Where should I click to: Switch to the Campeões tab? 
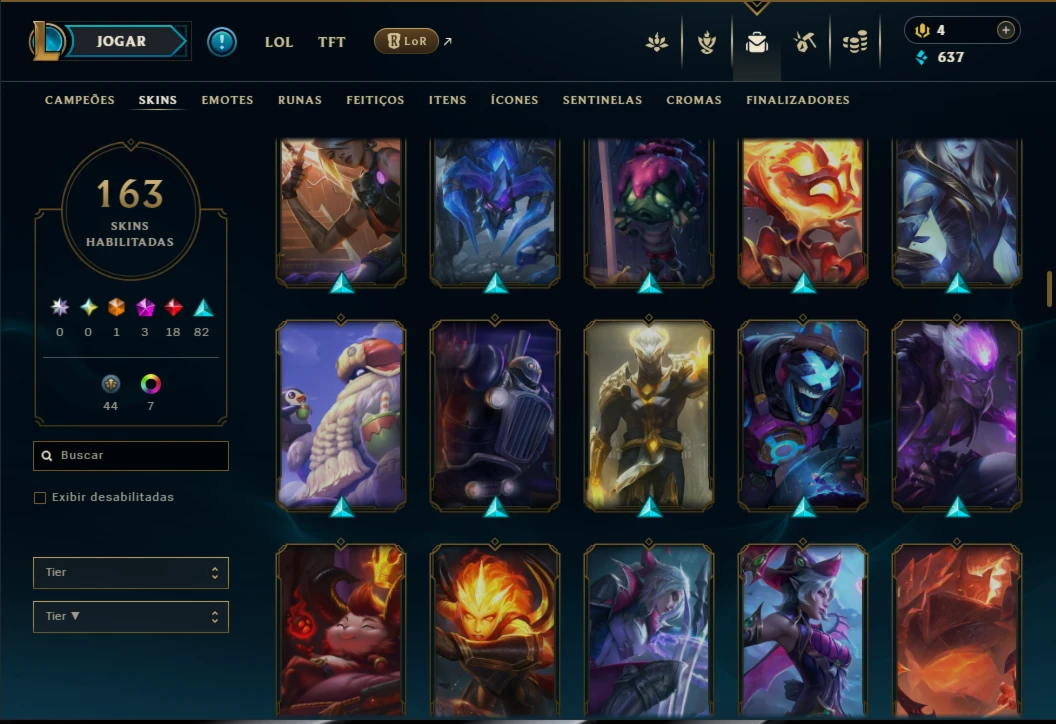[79, 100]
